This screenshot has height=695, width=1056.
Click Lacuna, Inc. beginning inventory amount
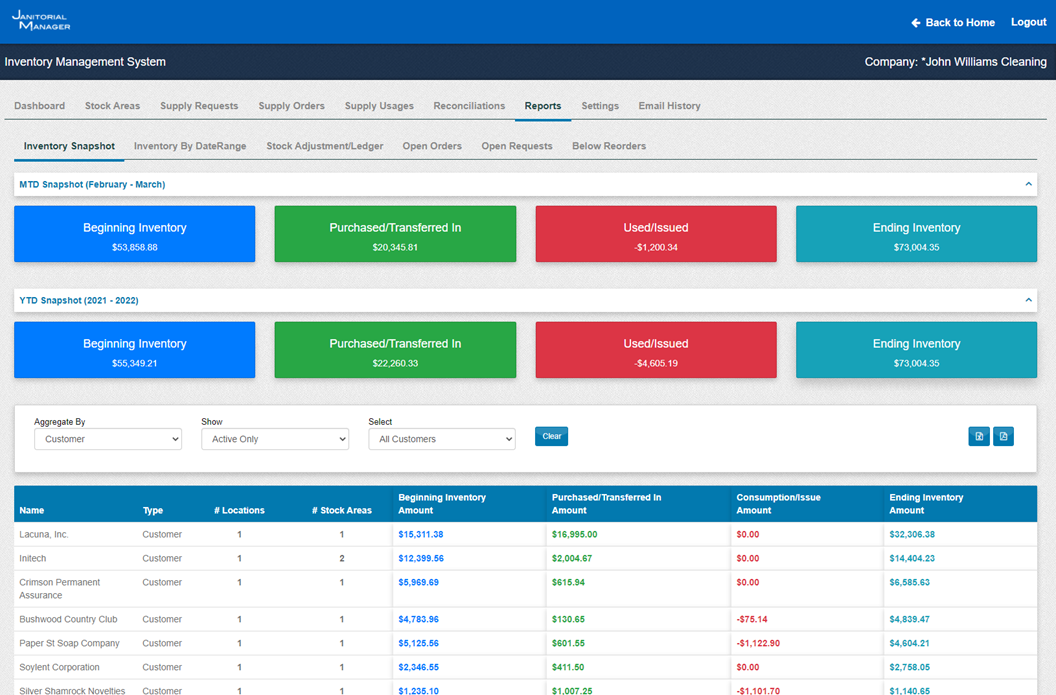tap(421, 535)
